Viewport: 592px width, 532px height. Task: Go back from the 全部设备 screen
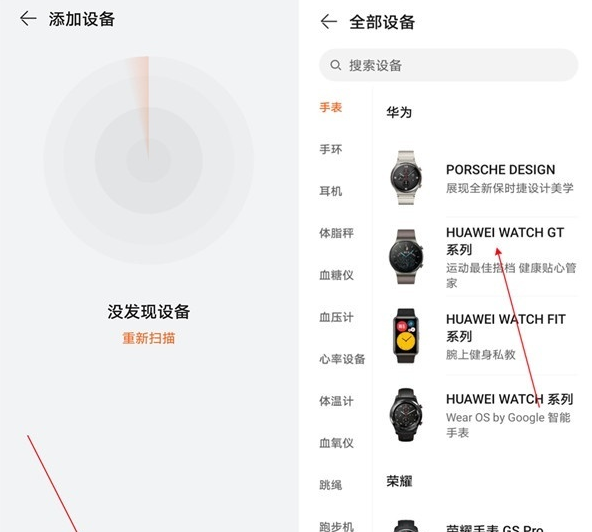point(328,21)
